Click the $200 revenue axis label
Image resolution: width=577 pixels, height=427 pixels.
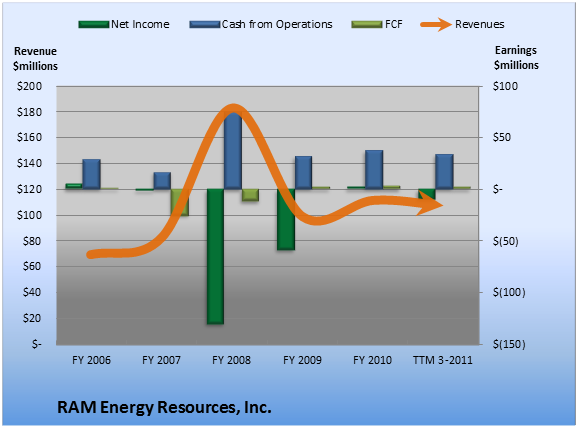click(x=29, y=86)
